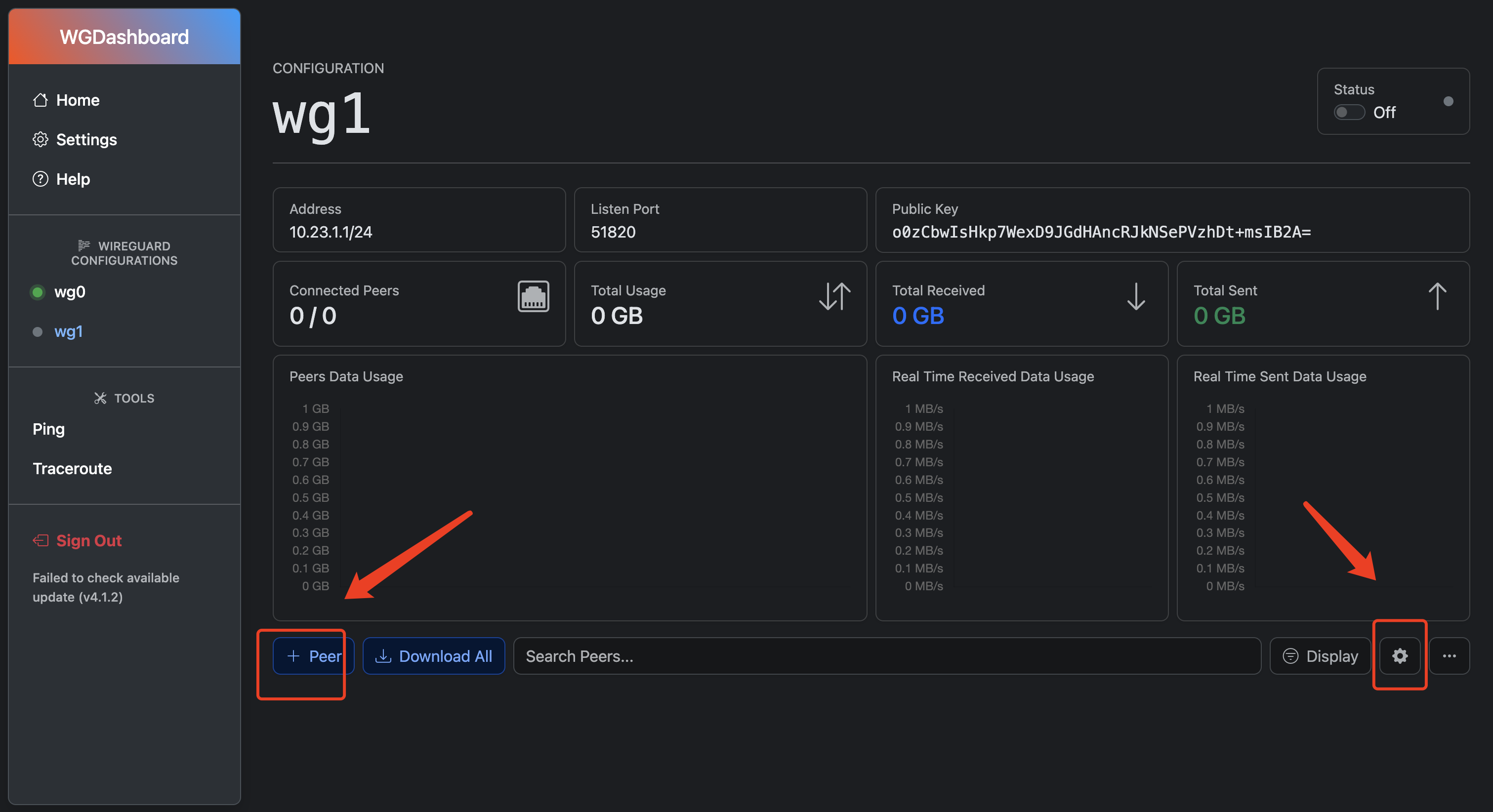Click the gray status dot beside wg1

click(x=38, y=332)
